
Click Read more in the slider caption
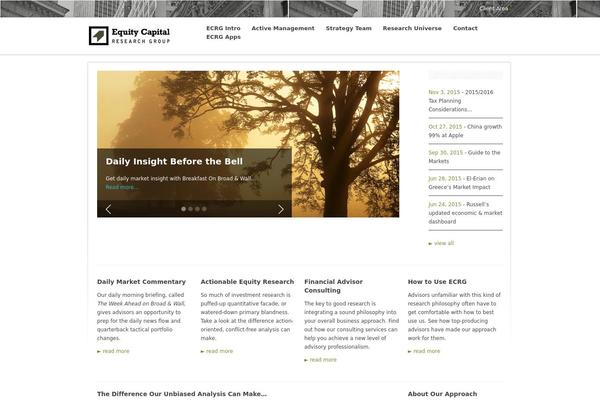[121, 187]
